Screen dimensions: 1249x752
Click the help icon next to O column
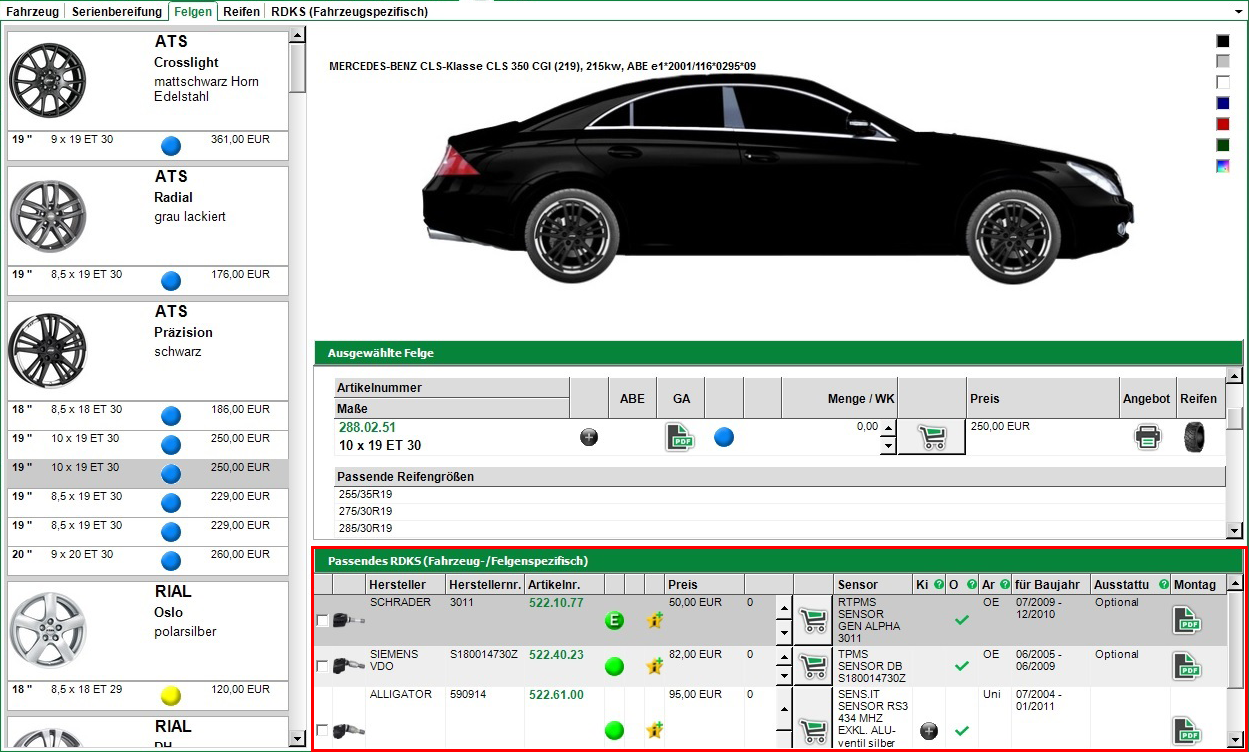tap(972, 584)
